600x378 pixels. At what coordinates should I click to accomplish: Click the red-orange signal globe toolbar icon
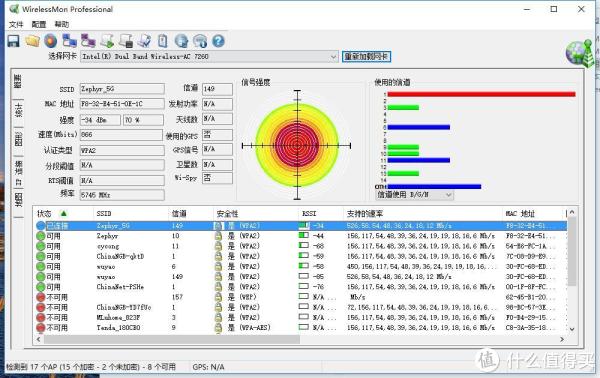[x=51, y=41]
